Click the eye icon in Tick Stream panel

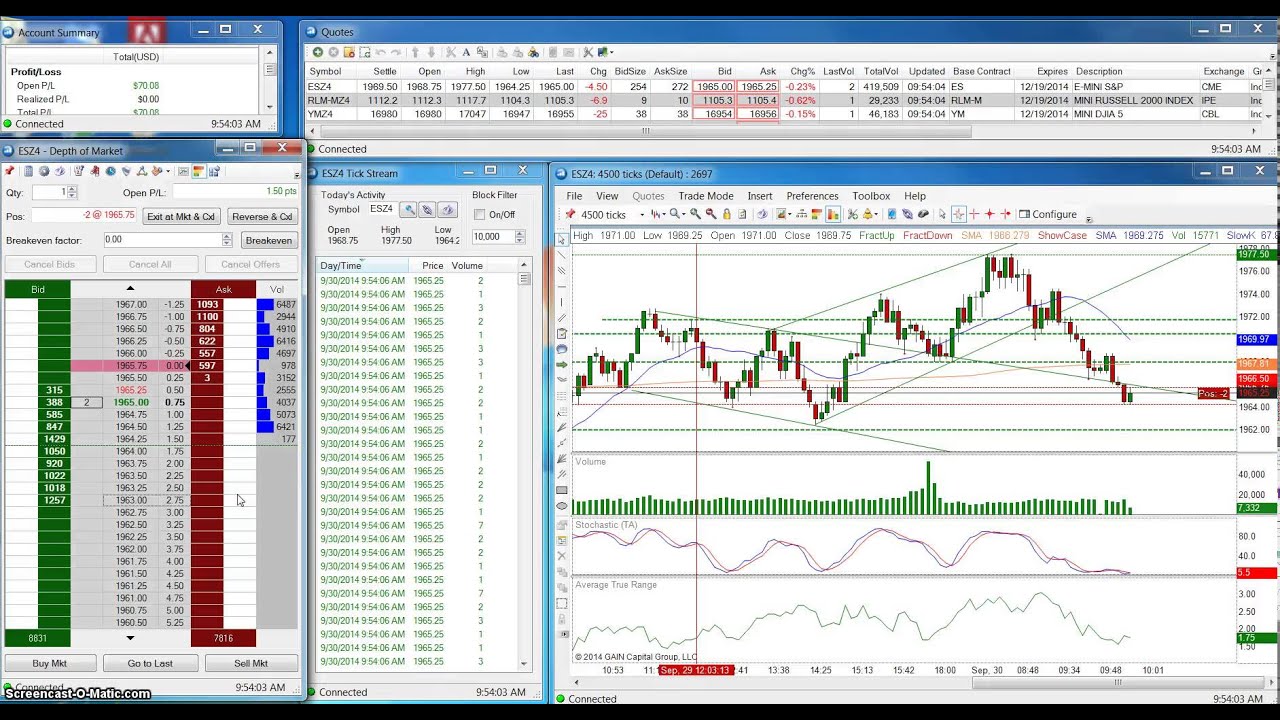[447, 210]
